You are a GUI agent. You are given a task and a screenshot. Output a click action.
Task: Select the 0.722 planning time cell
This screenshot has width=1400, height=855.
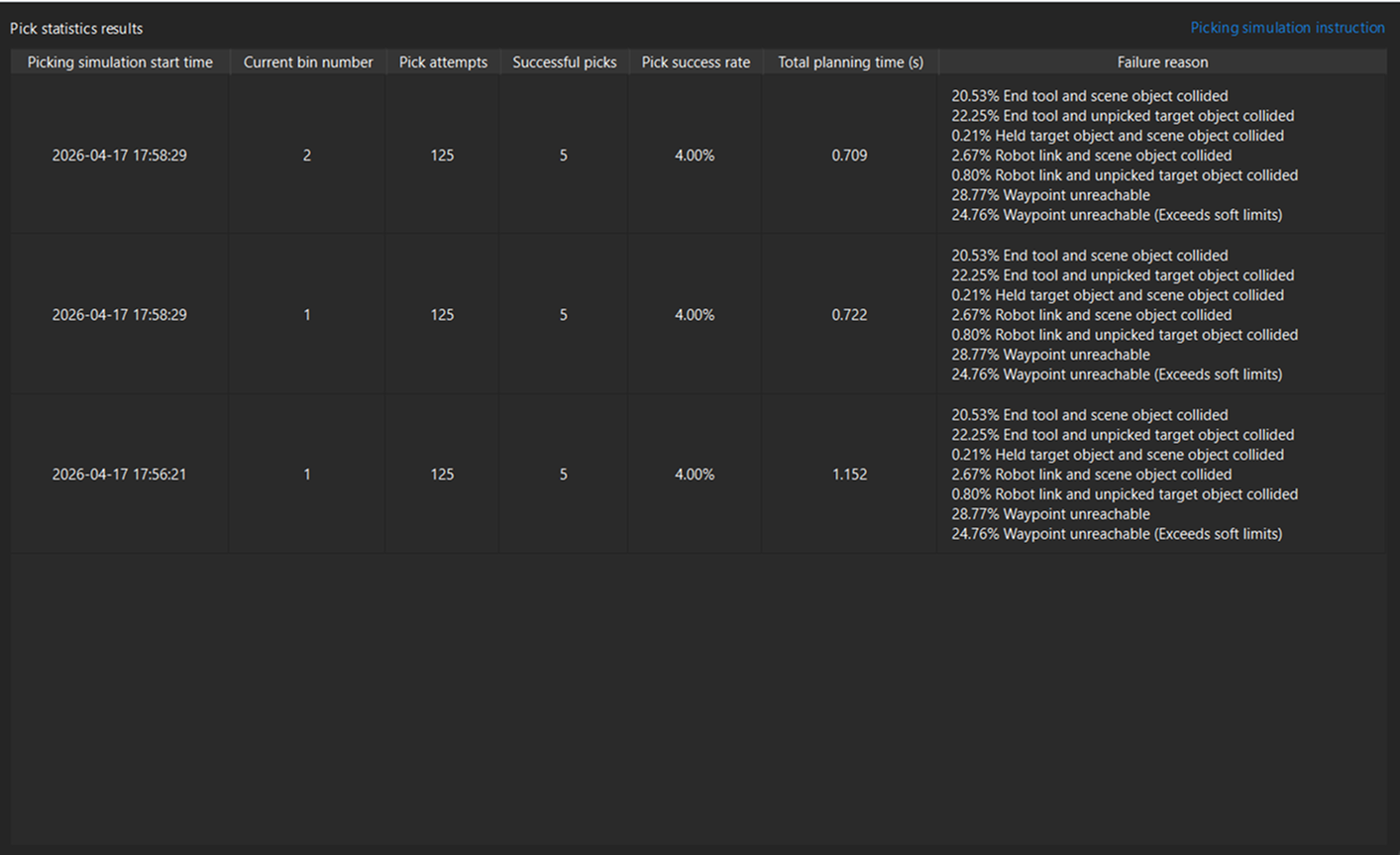[850, 315]
